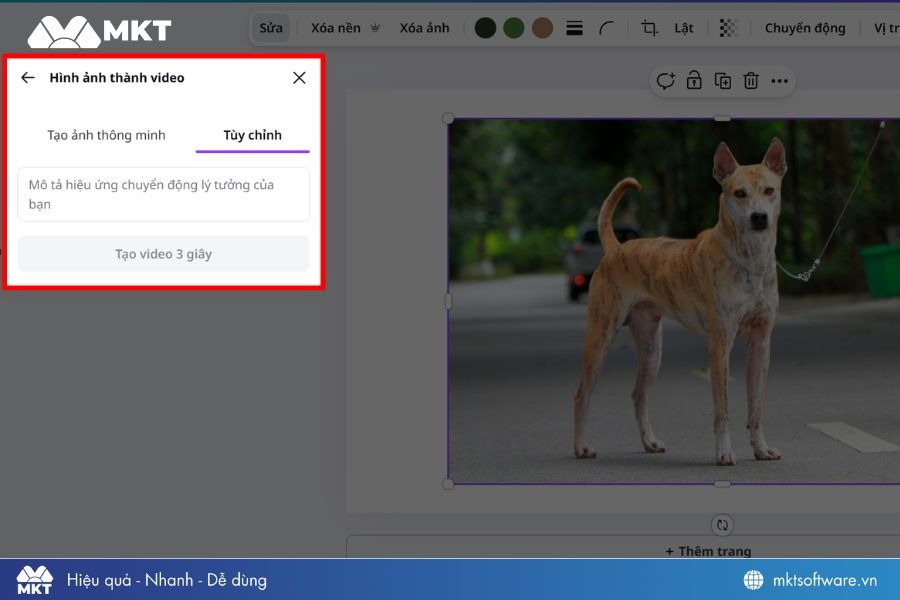Screen dimensions: 900x600
Task: Click Xóa ảnh in the toolbar
Action: point(424,28)
